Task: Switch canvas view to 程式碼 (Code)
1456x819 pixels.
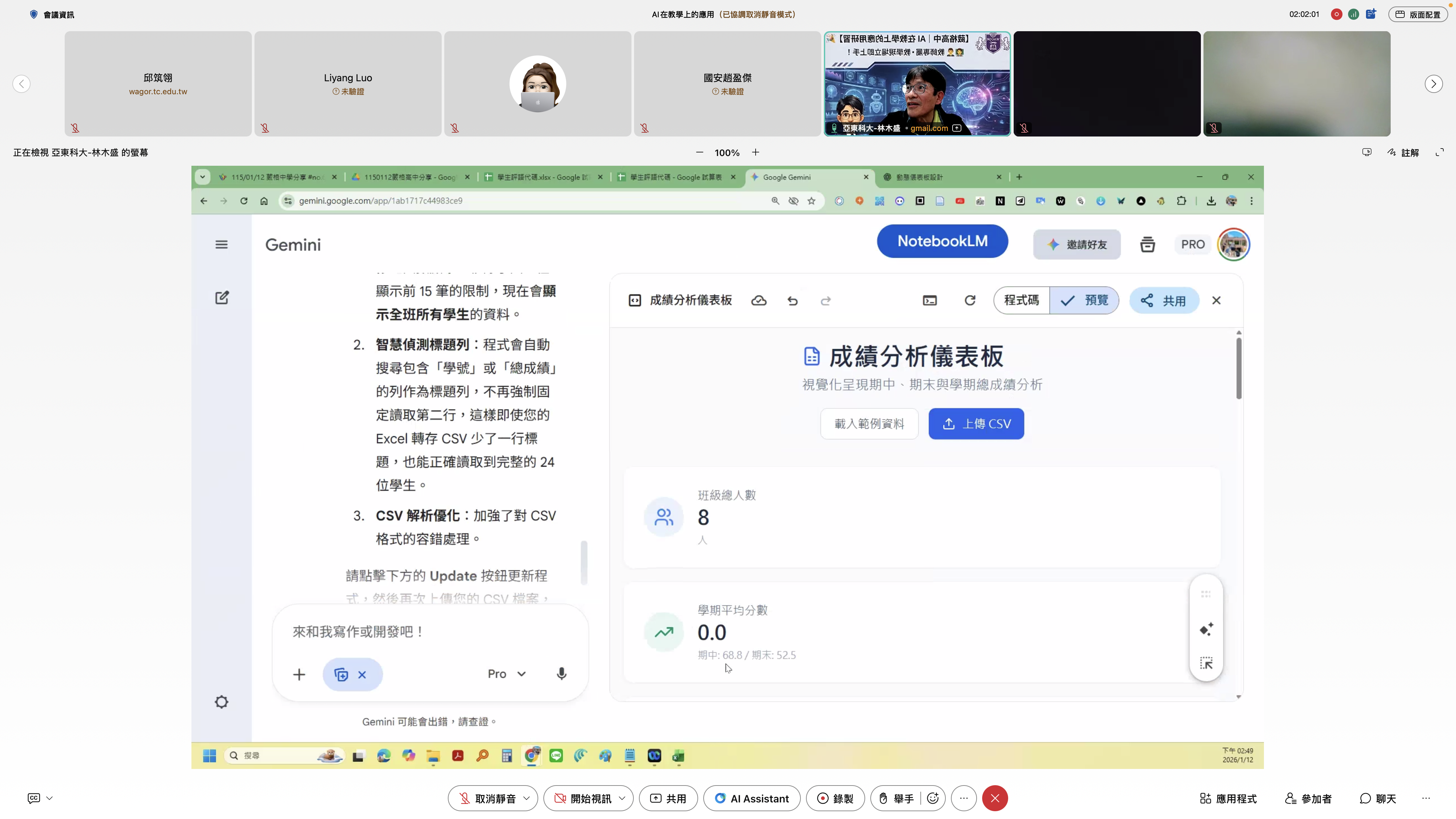Action: 1021,301
